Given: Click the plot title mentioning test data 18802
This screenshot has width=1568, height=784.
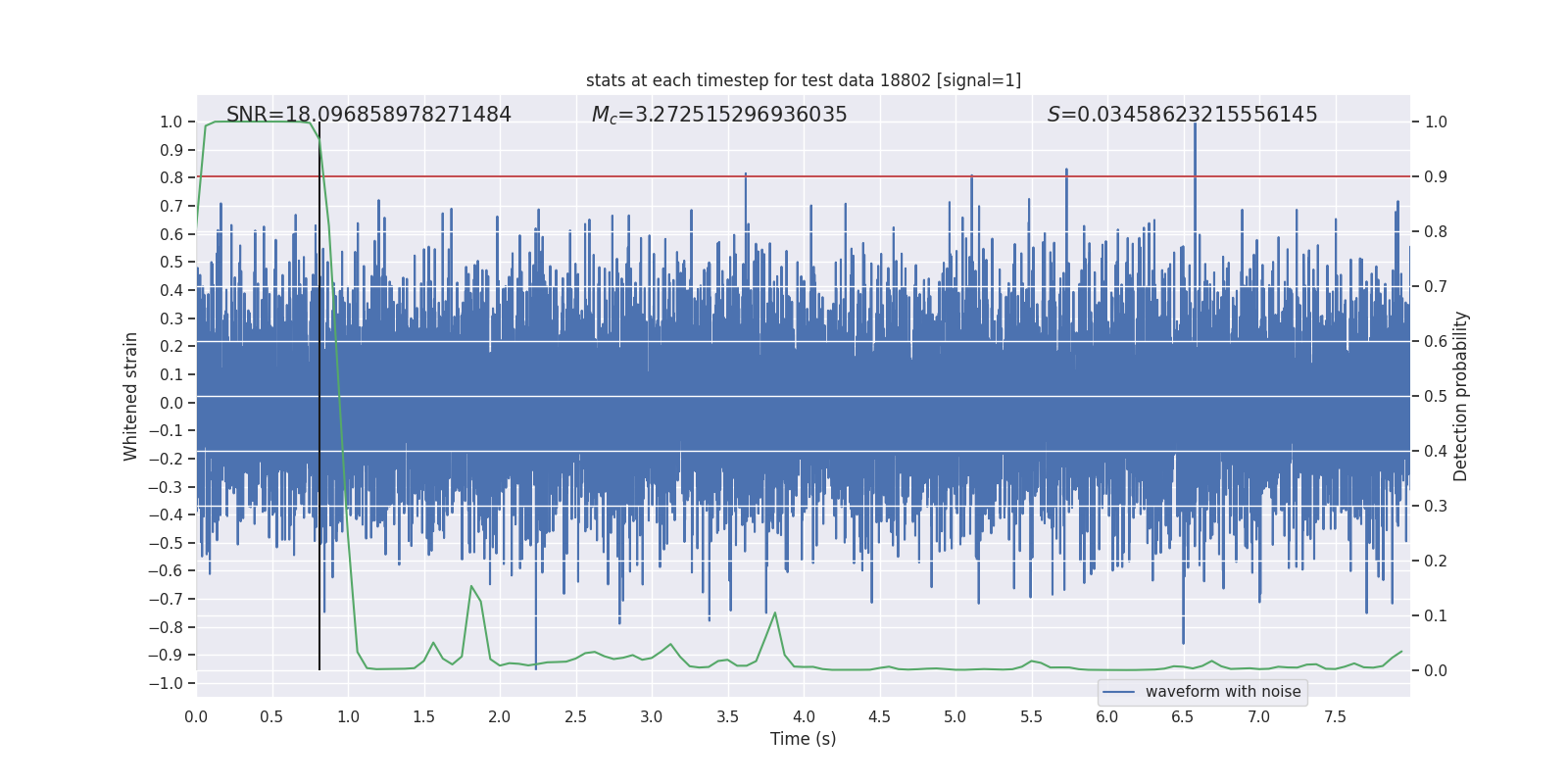Looking at the screenshot, I should [803, 80].
